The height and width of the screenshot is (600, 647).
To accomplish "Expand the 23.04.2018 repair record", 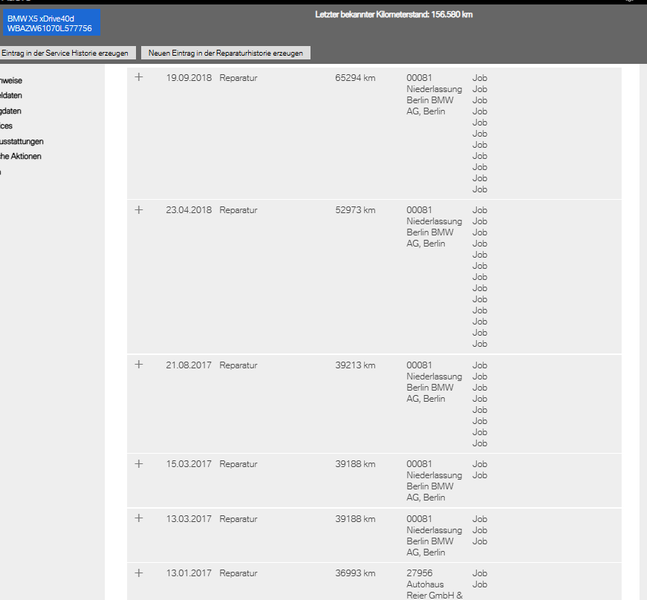I will (x=139, y=210).
